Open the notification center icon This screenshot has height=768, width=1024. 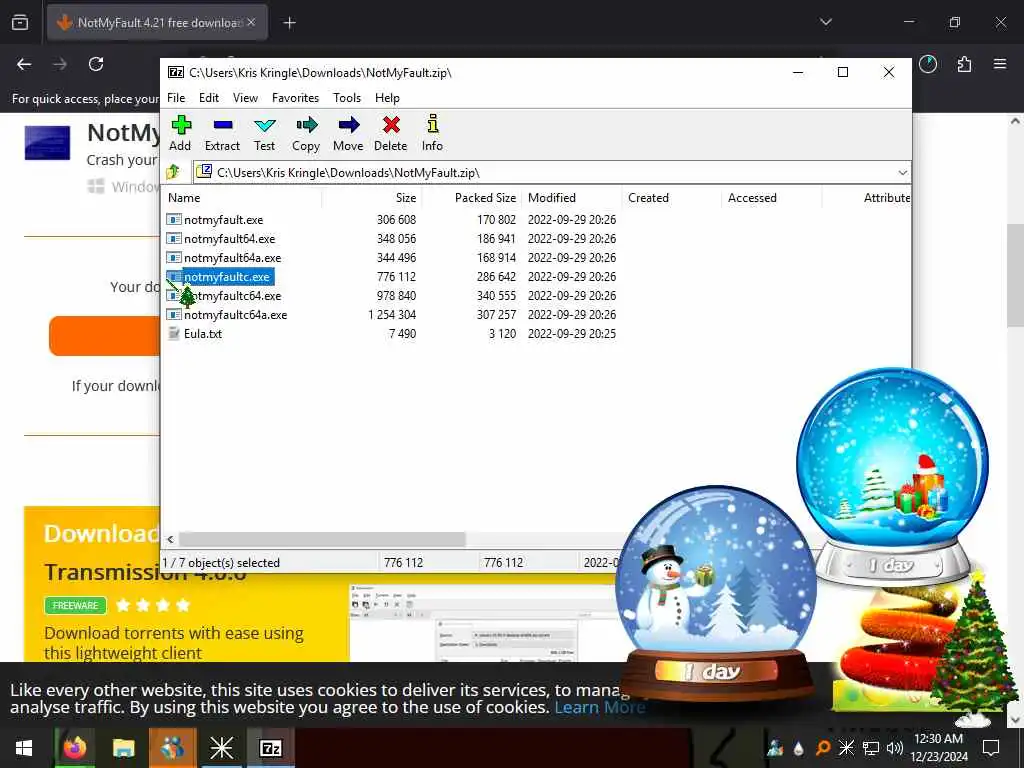pyautogui.click(x=991, y=748)
